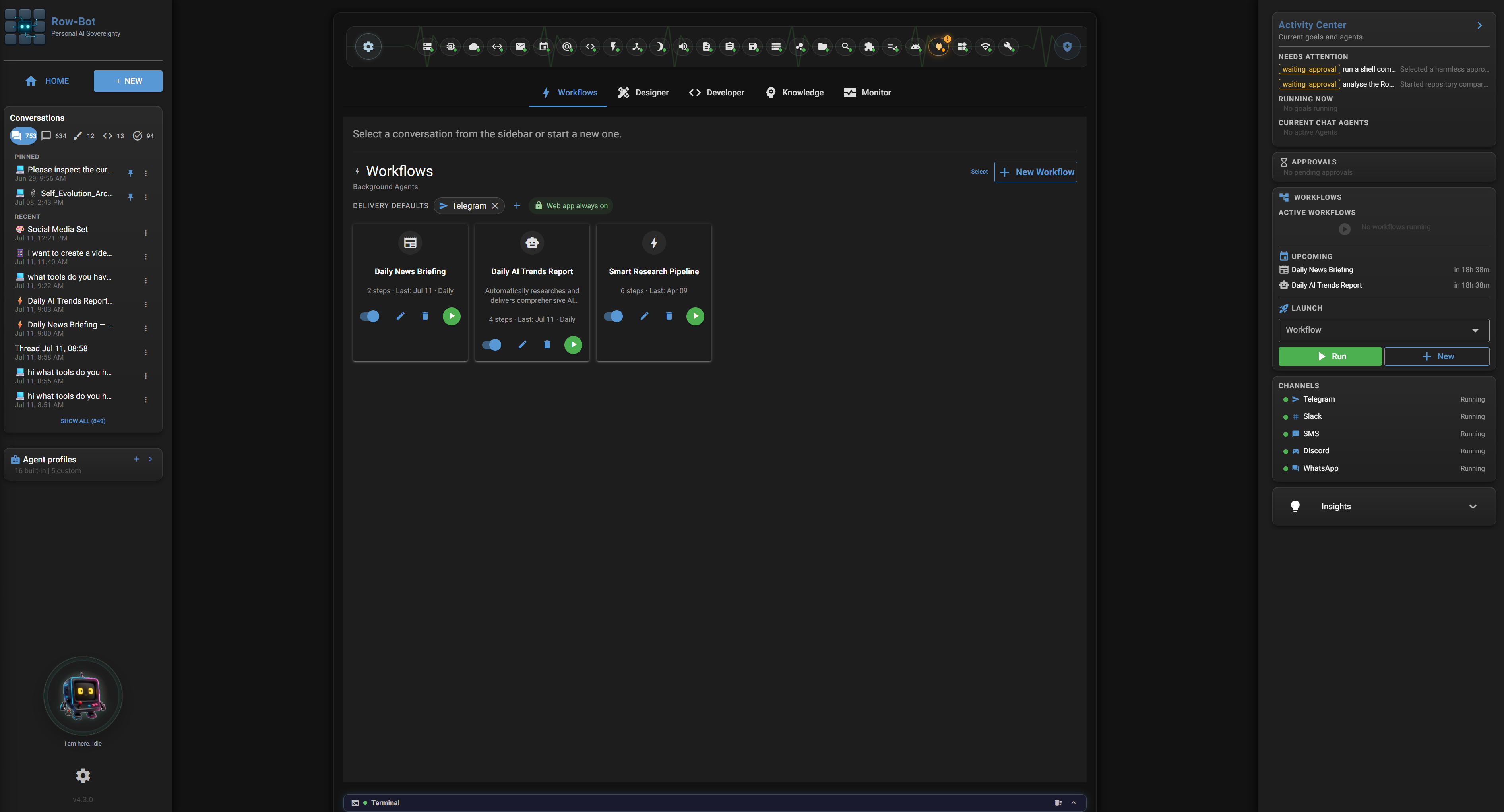Viewport: 1504px width, 812px height.
Task: Open options menu for Social Media Set
Action: 146,233
